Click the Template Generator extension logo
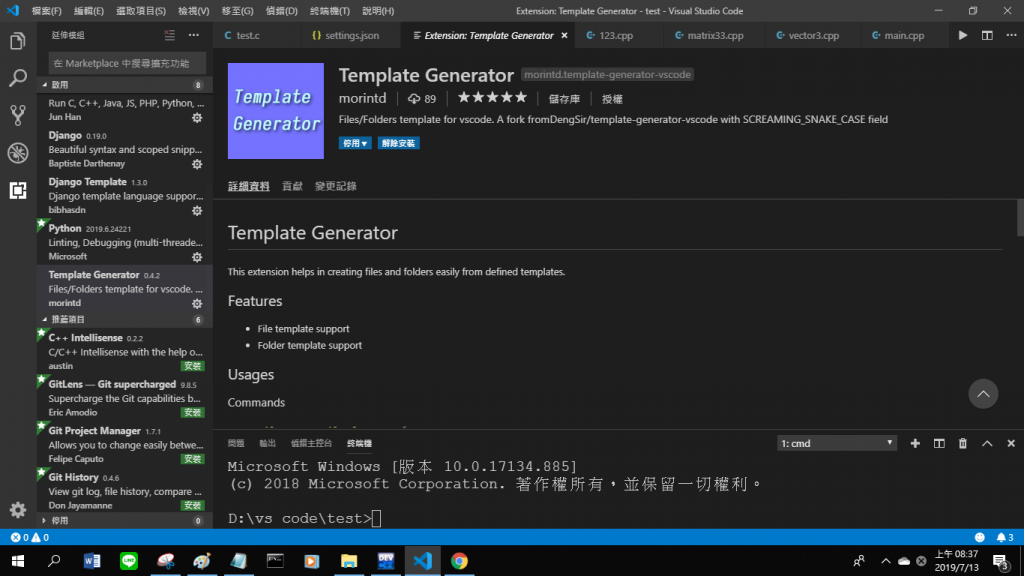 [276, 111]
